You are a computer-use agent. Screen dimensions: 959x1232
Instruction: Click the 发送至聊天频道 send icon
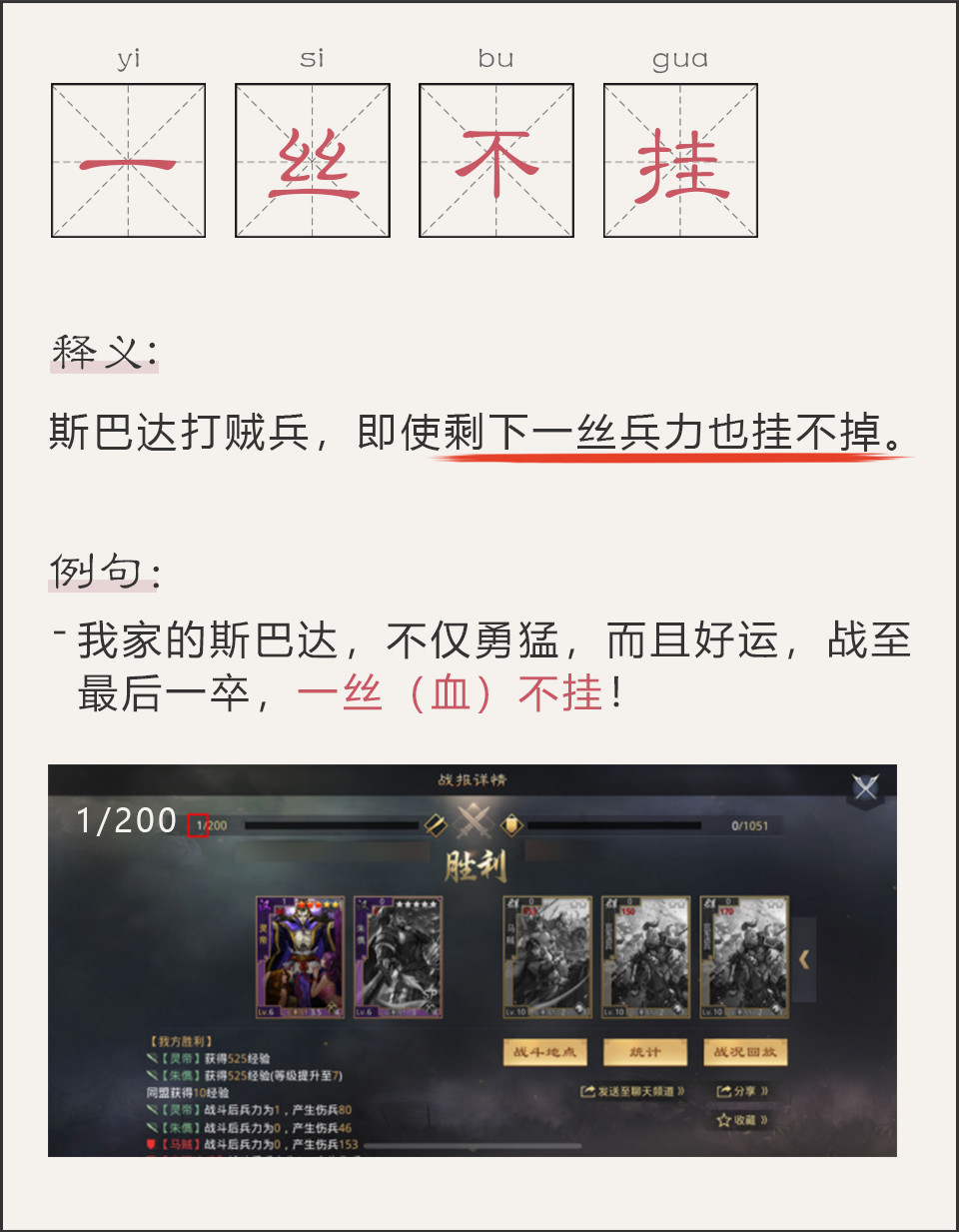[588, 1091]
